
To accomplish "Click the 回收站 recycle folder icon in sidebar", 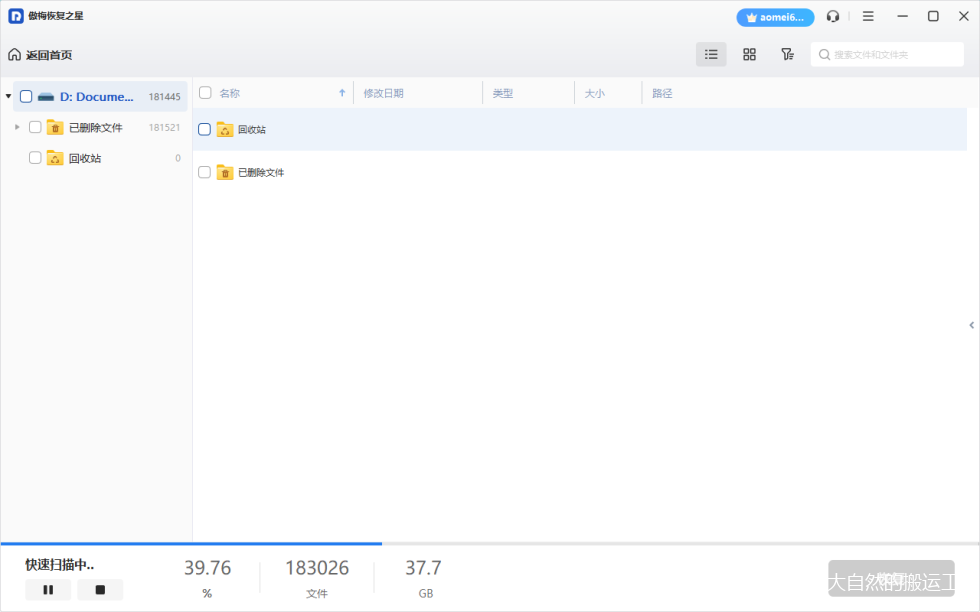I will click(55, 158).
